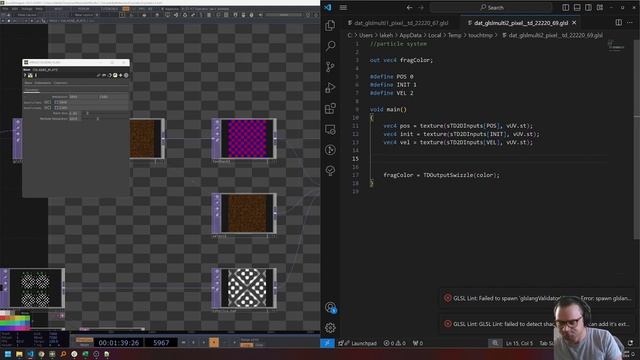Open File menu in TouchDesigner
Viewport: 640px width, 360px height.
[6, 9]
